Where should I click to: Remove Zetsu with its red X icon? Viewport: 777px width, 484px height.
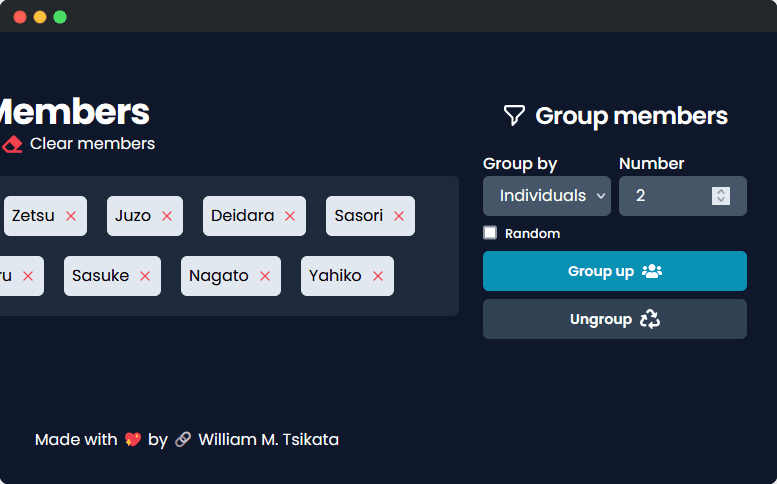coord(71,216)
